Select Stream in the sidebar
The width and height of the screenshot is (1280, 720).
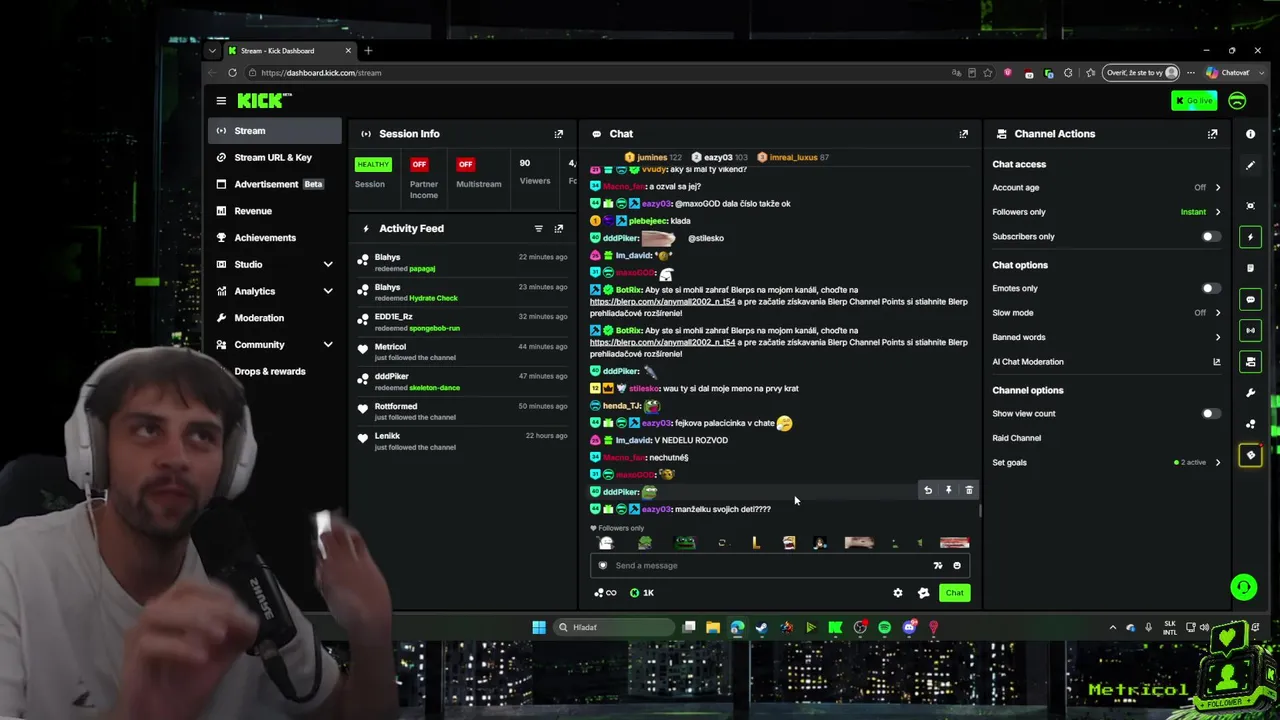point(275,131)
